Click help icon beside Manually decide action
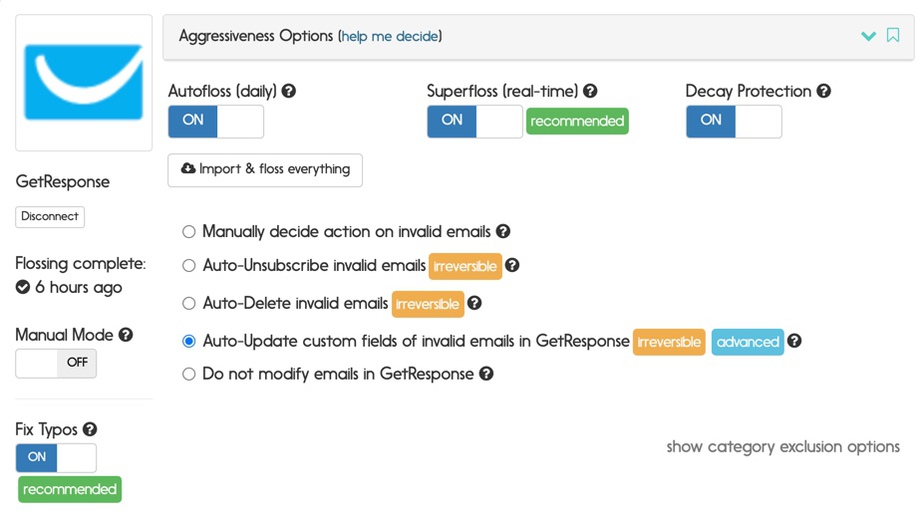The width and height of the screenshot is (924, 522). point(503,231)
